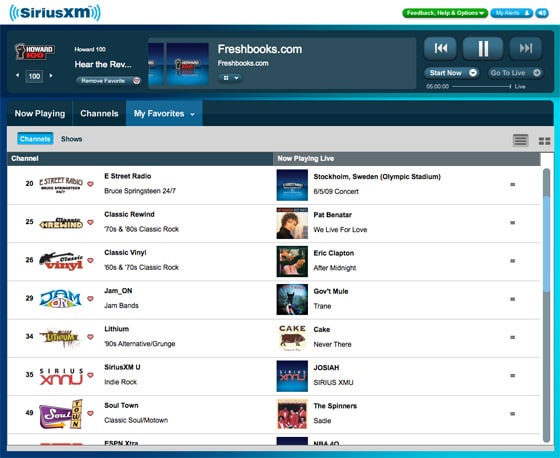Open options menu for The Spinners row
560x458 pixels.
point(512,414)
